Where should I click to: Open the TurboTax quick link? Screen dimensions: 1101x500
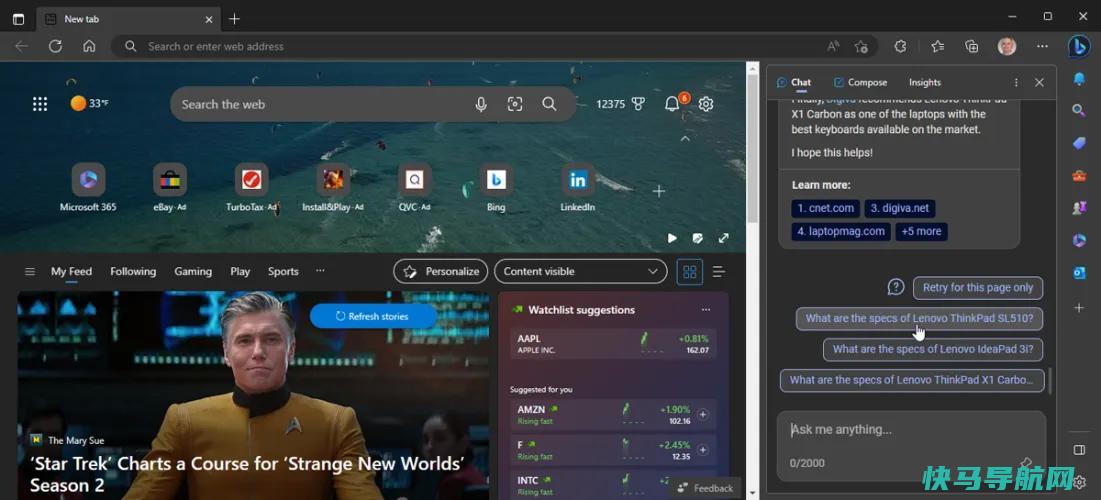[x=251, y=188]
